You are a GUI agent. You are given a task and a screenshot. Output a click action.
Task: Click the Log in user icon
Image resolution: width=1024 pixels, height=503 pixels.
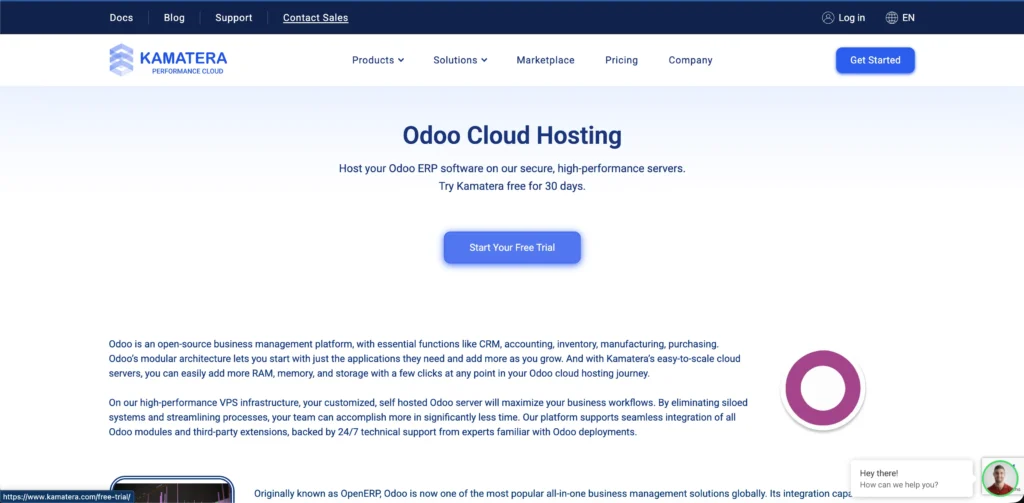click(x=827, y=18)
